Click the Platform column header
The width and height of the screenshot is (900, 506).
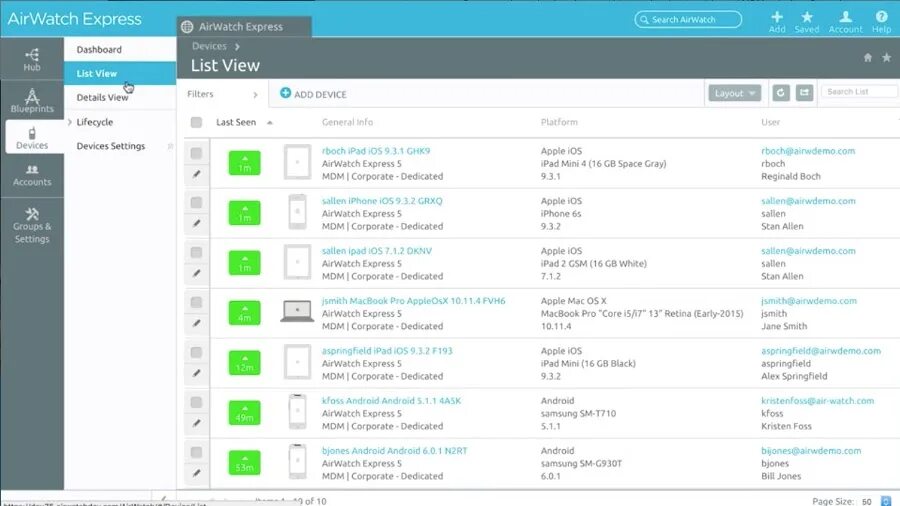(x=559, y=122)
